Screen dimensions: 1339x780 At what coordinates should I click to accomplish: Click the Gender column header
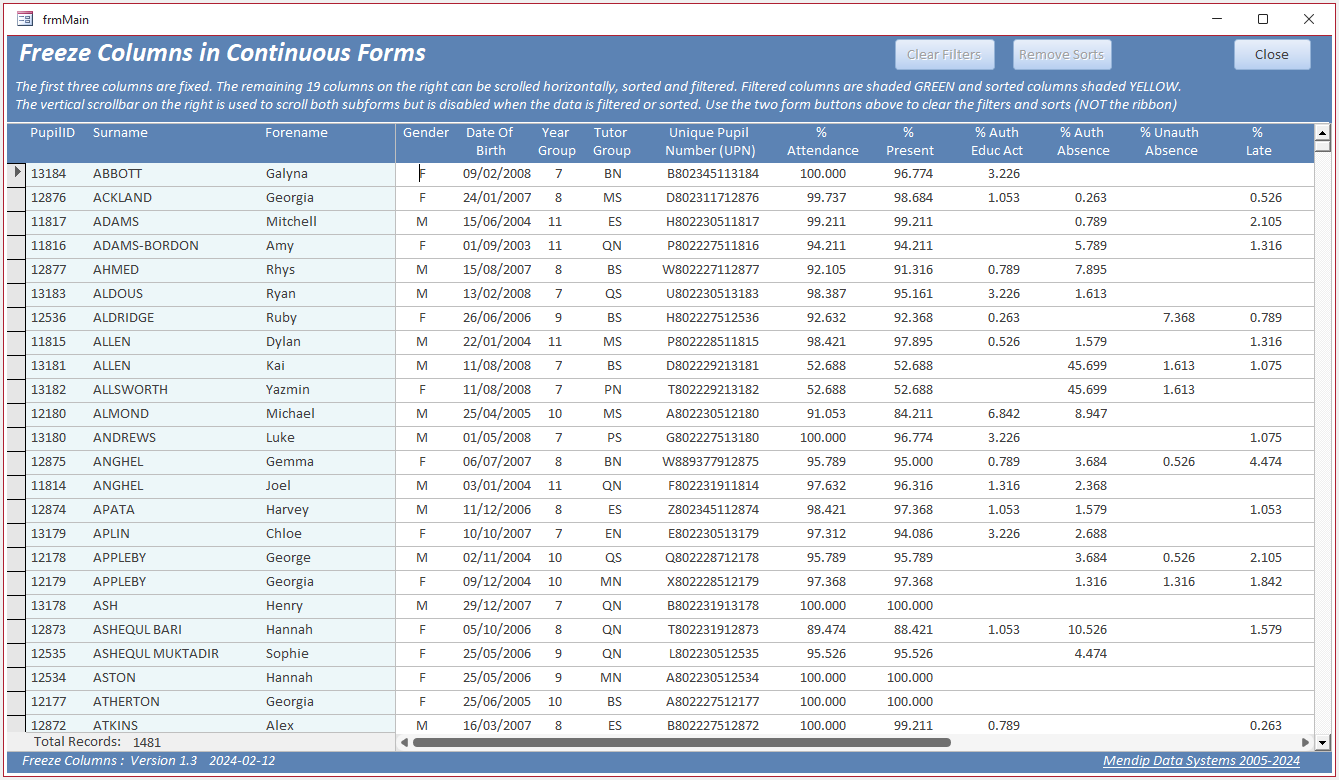click(426, 132)
